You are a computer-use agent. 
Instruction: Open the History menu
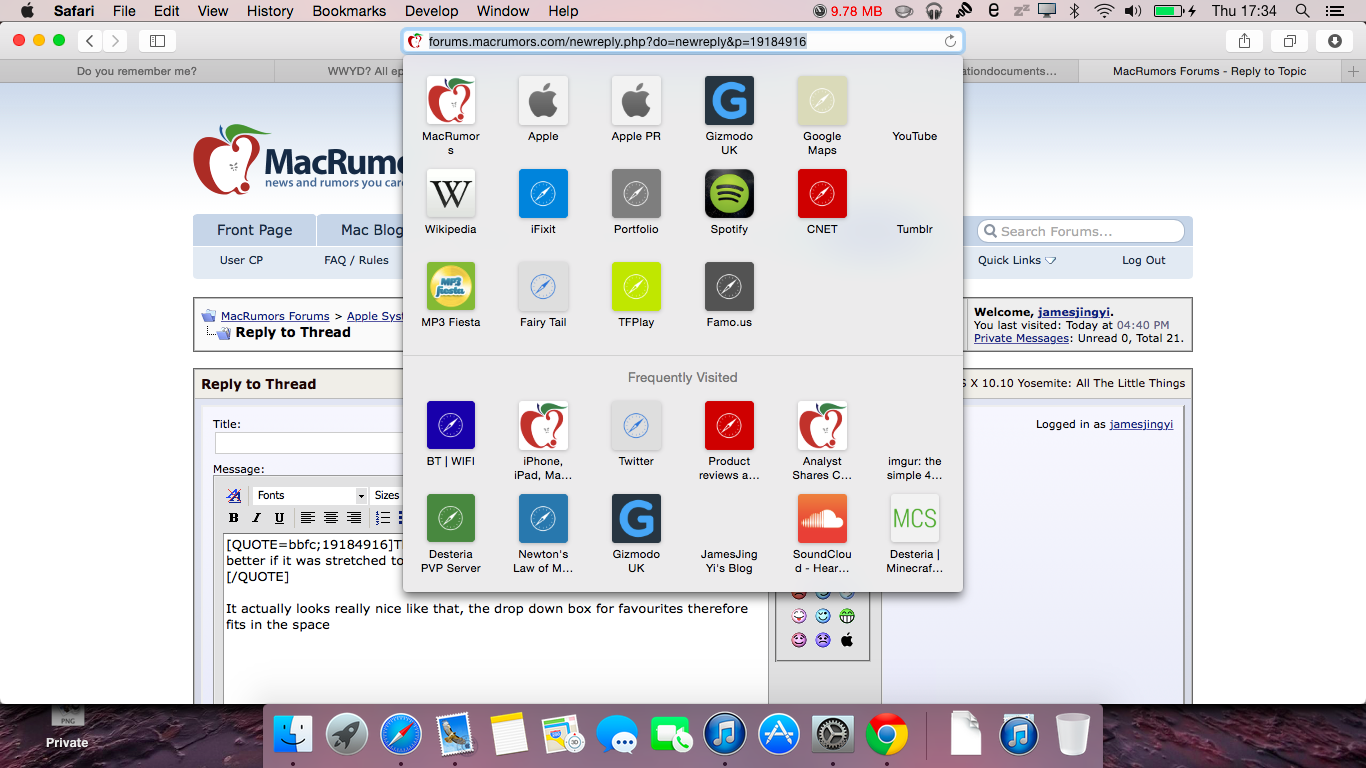pyautogui.click(x=269, y=11)
